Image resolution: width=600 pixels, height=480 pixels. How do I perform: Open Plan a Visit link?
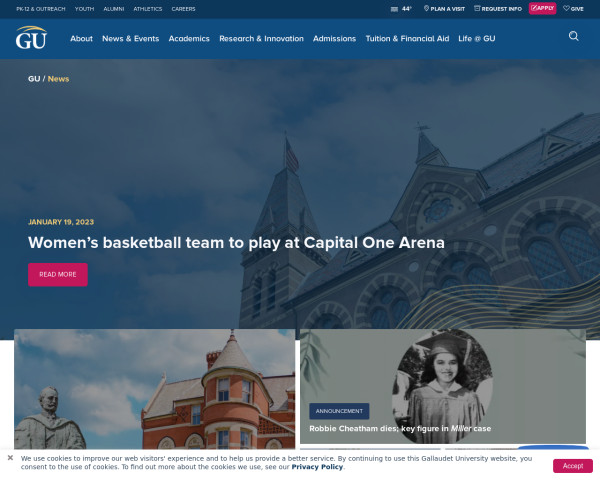tap(444, 9)
